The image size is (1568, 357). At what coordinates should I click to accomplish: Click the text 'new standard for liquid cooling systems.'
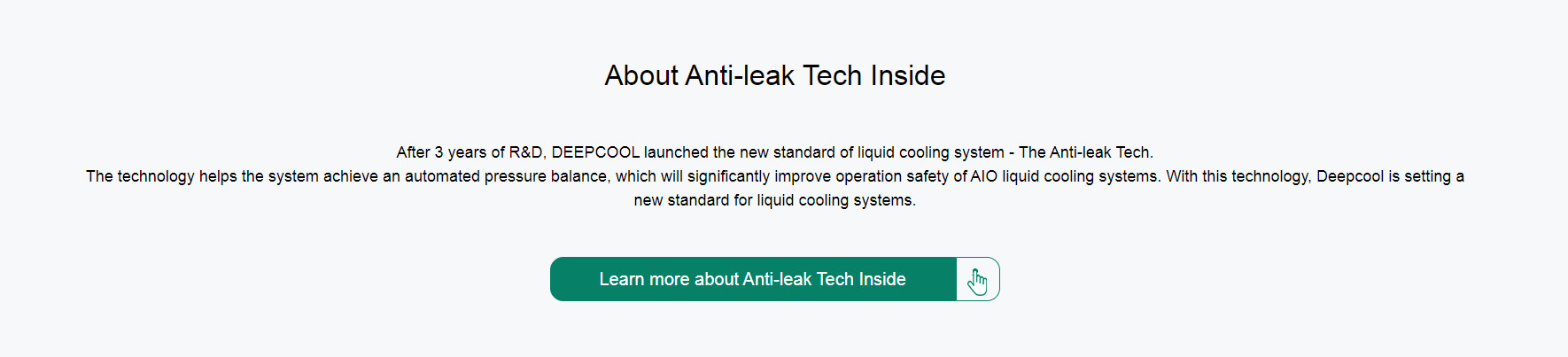point(775,200)
